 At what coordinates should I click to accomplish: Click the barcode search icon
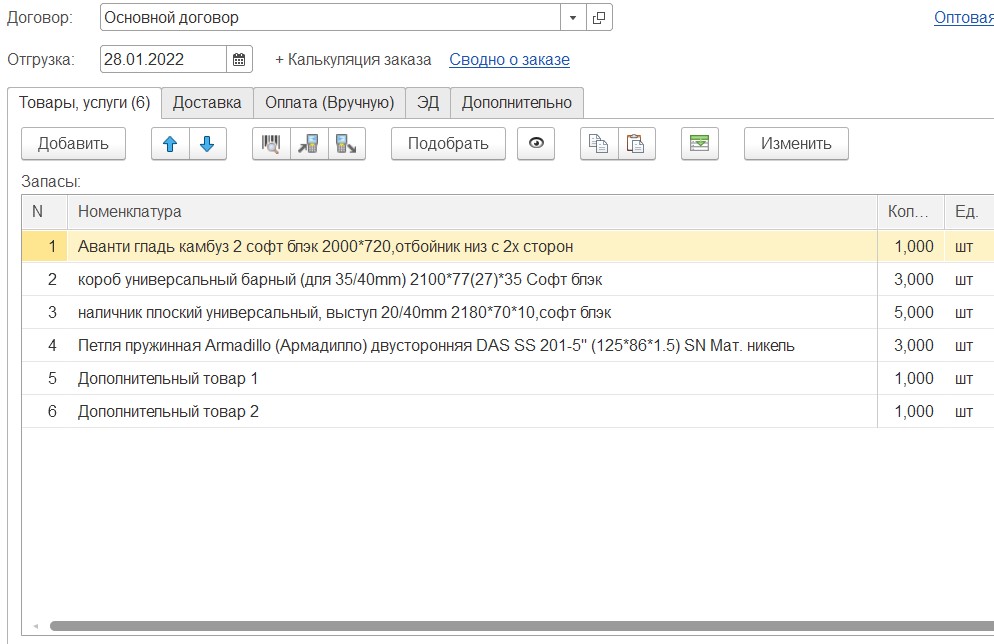pos(271,143)
